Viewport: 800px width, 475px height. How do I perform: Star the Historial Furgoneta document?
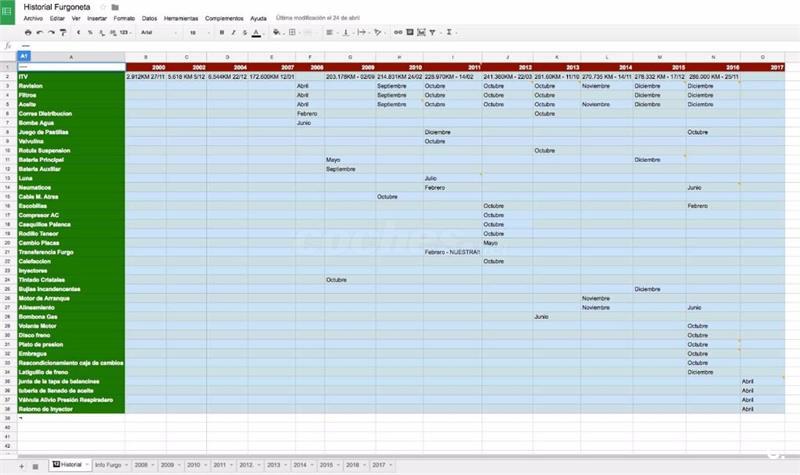[x=102, y=7]
